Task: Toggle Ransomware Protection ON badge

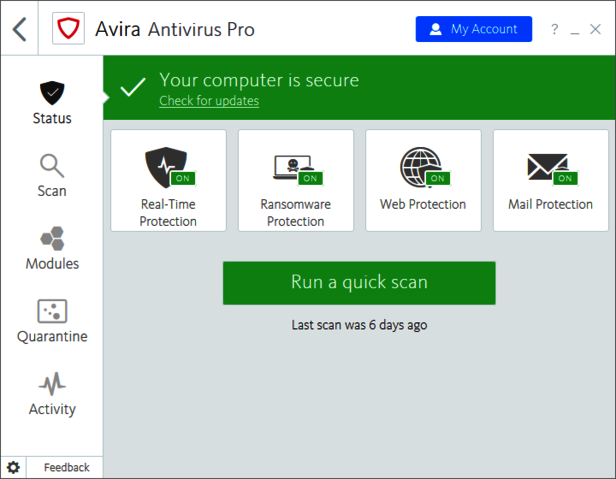Action: tap(310, 178)
